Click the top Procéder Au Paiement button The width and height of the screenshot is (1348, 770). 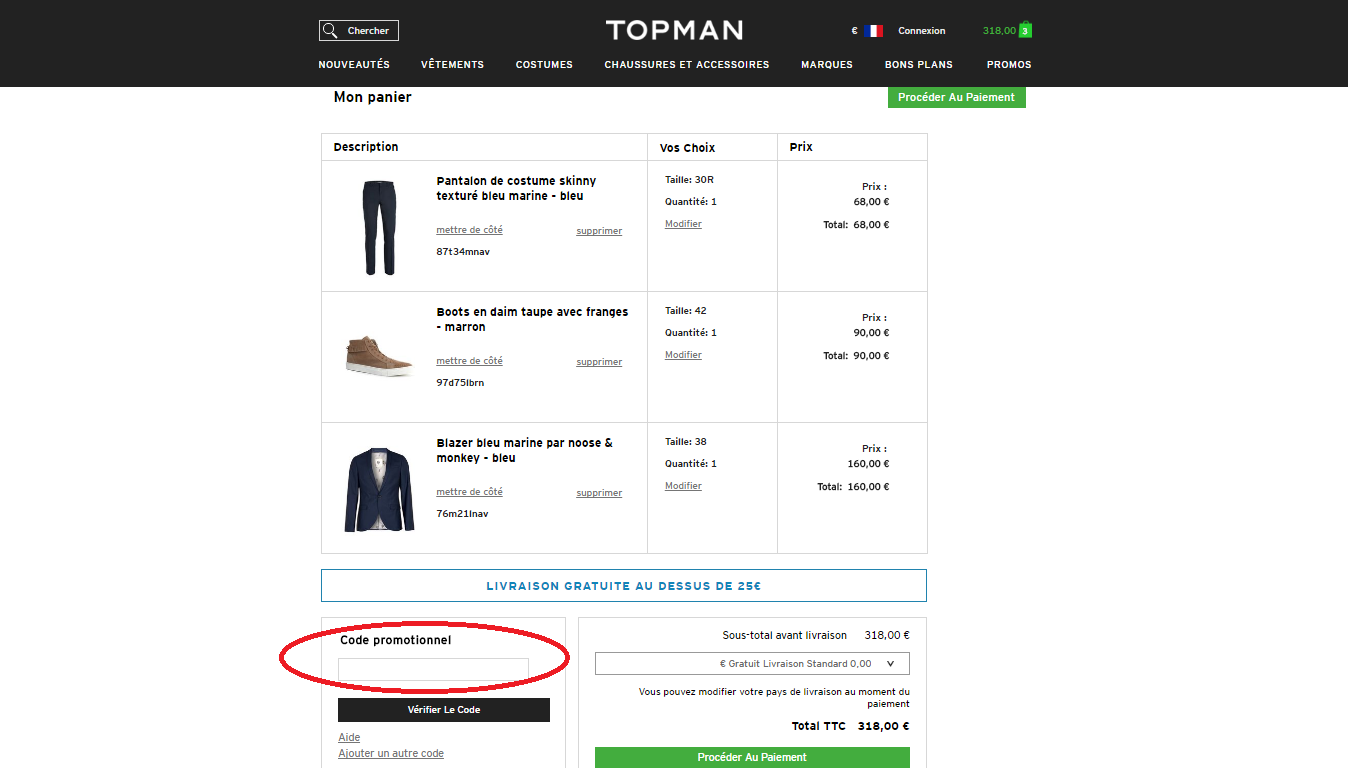[956, 97]
